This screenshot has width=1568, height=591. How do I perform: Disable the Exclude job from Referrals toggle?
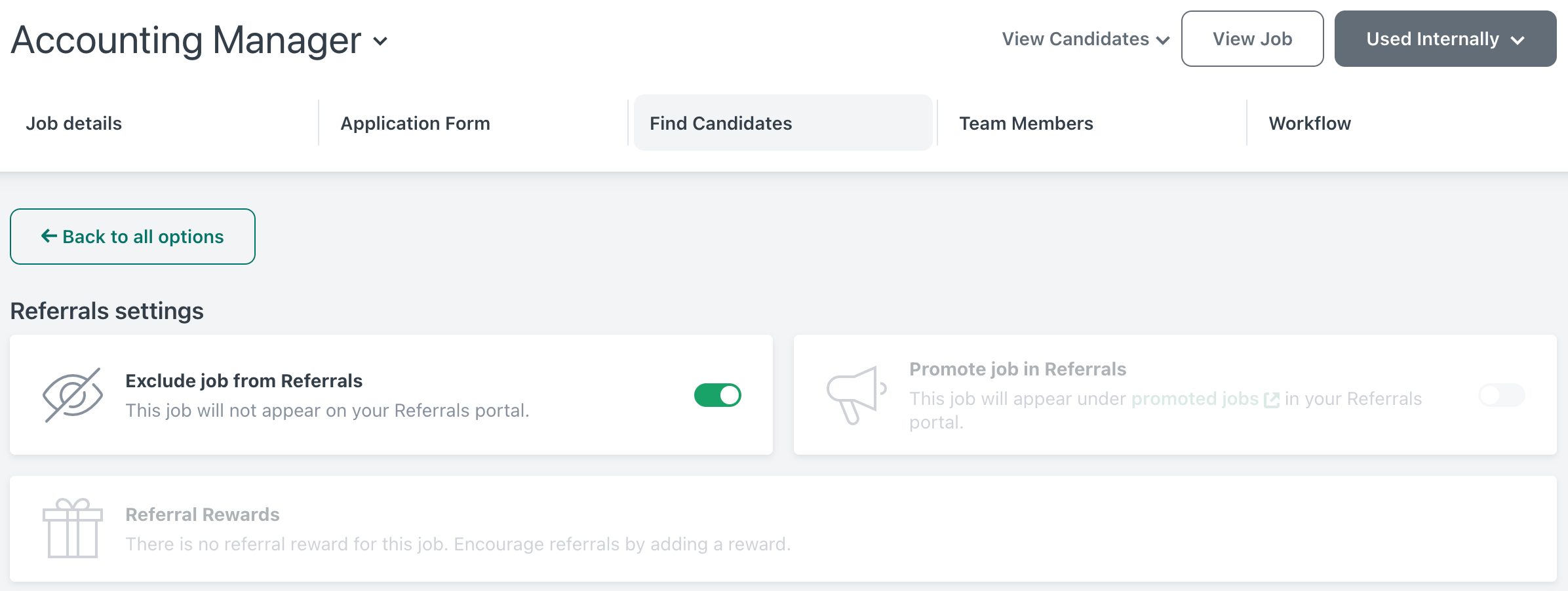click(717, 395)
